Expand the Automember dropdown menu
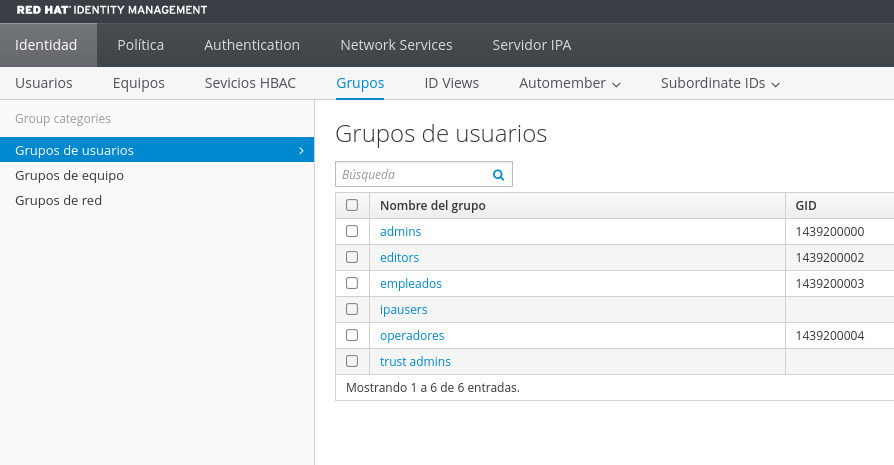Image resolution: width=894 pixels, height=465 pixels. 570,83
